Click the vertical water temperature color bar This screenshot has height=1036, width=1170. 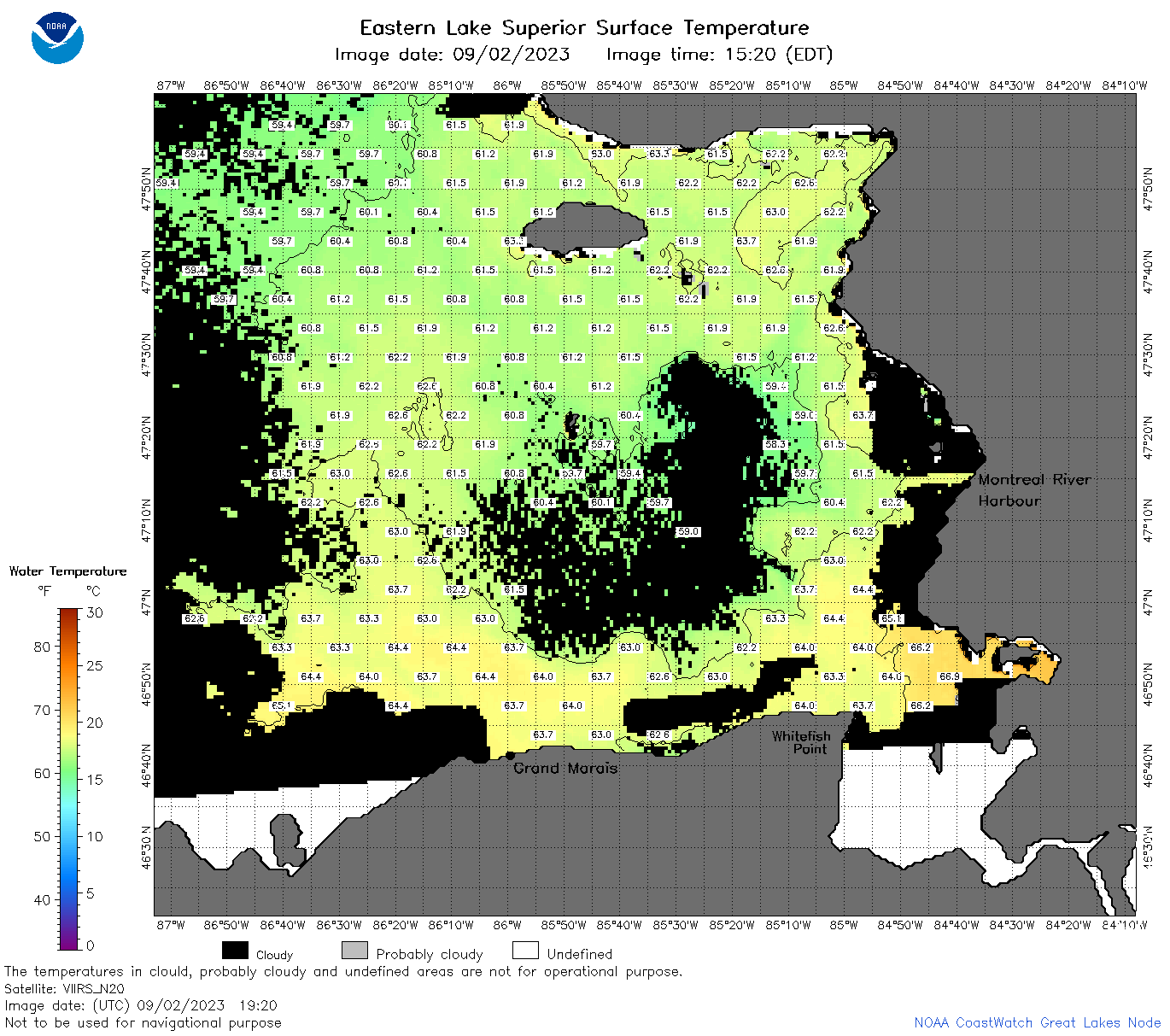point(69,778)
